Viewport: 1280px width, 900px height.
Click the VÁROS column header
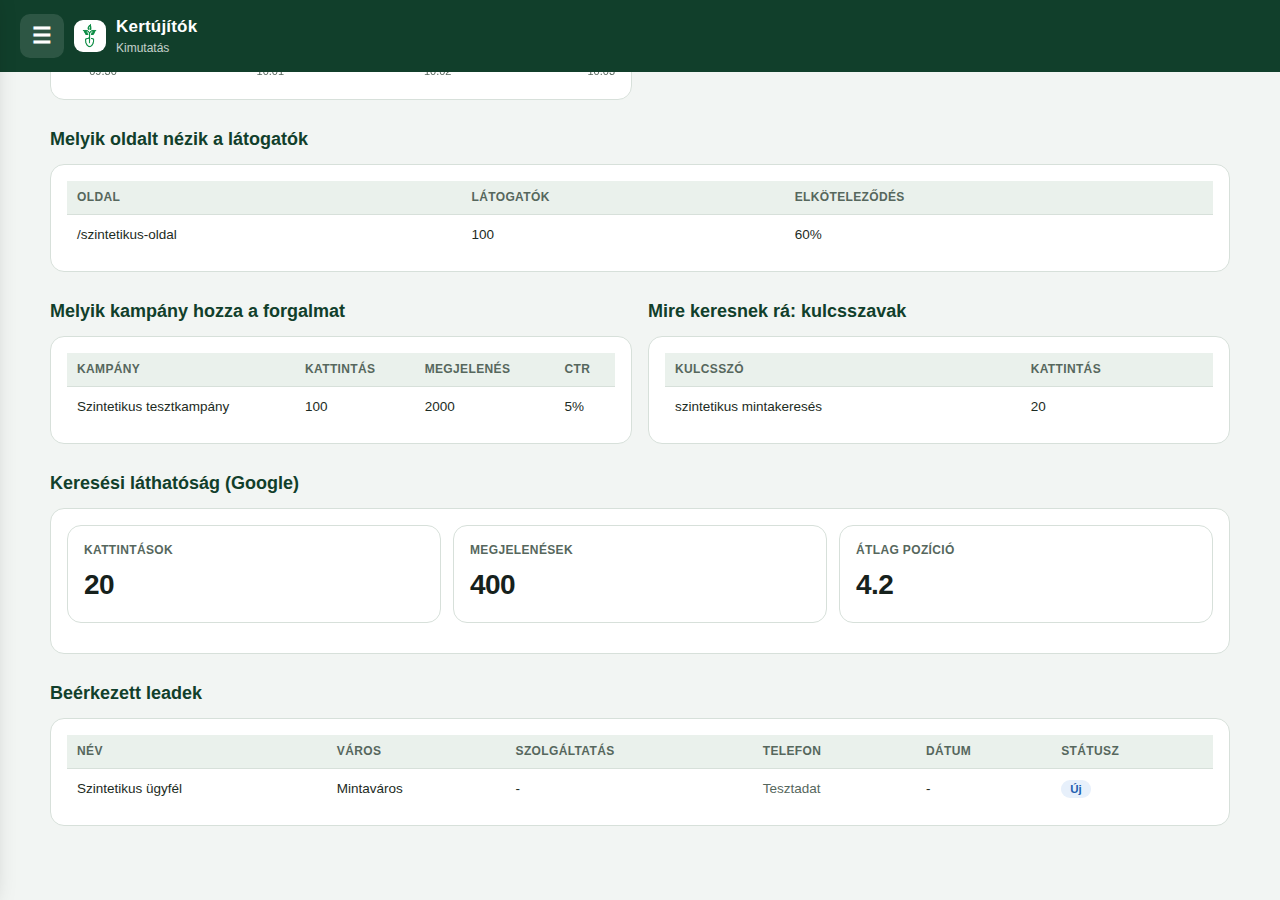tap(359, 751)
